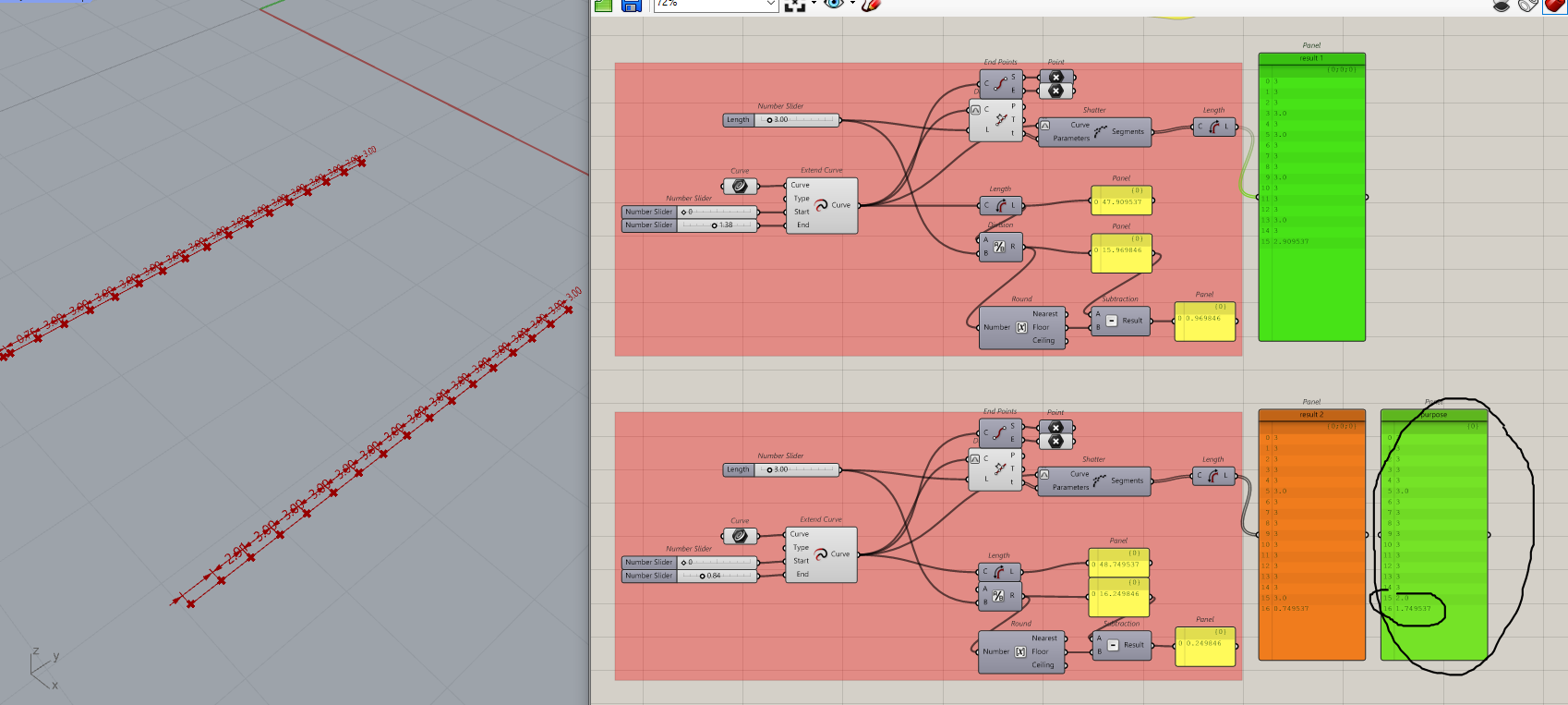Click Type input on upper Extend Curve

[x=802, y=199]
